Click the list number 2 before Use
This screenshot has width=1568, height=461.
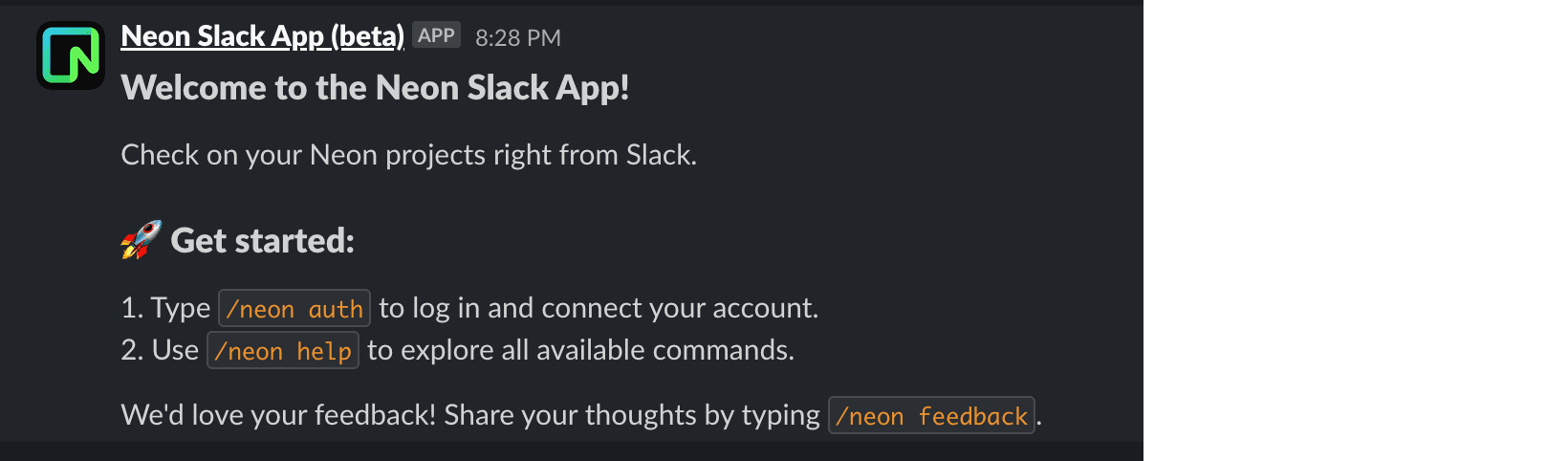coord(131,350)
